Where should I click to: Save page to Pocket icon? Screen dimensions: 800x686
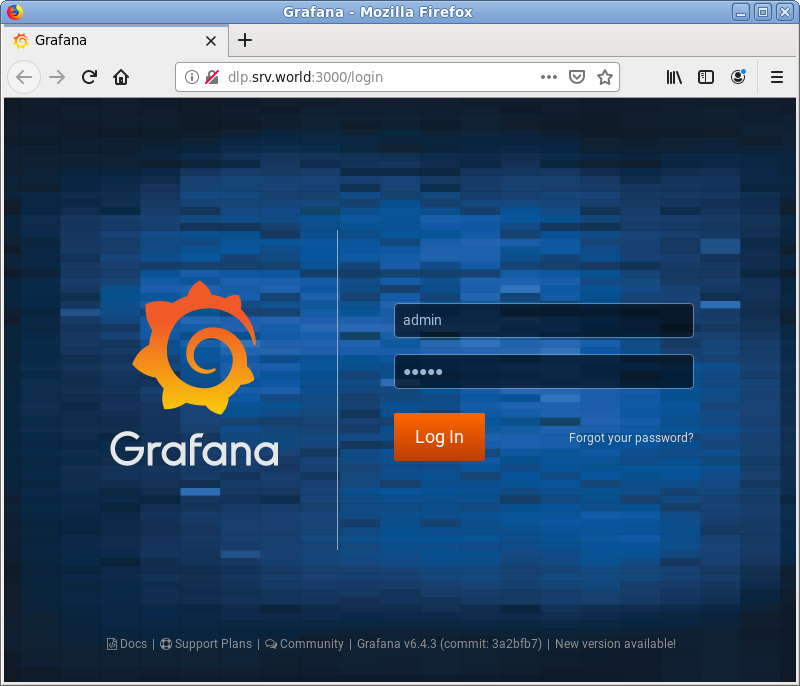(577, 77)
